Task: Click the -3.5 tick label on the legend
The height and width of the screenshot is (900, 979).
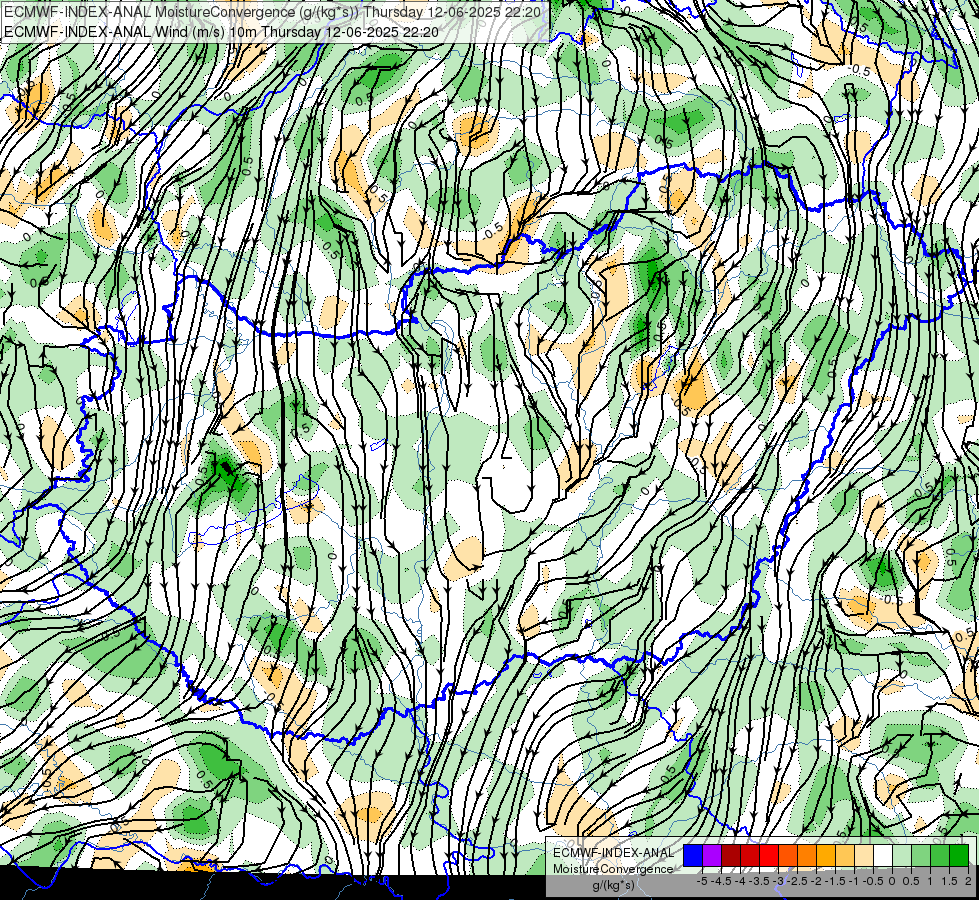Action: coord(760,881)
